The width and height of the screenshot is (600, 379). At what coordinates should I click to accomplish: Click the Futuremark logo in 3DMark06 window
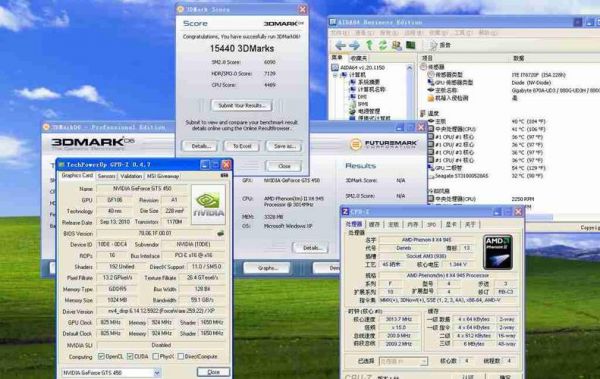[383, 144]
